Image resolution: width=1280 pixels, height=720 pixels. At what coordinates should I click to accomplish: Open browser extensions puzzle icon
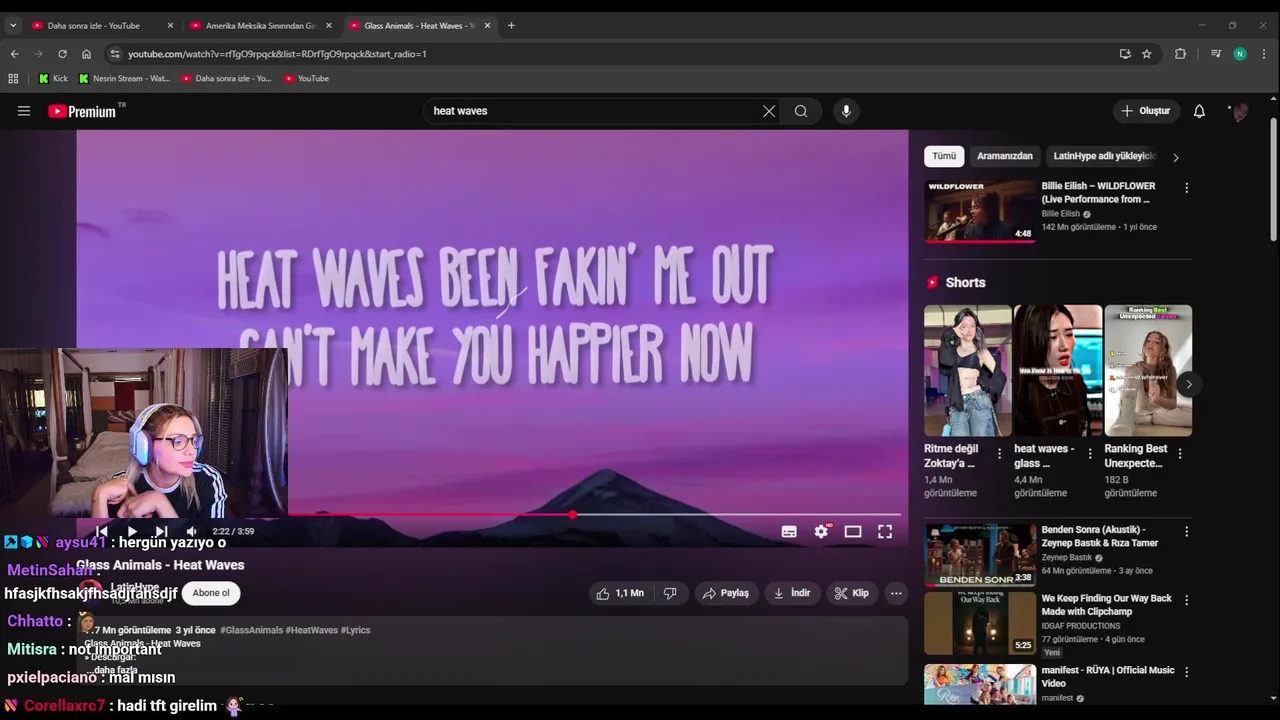tap(1180, 54)
